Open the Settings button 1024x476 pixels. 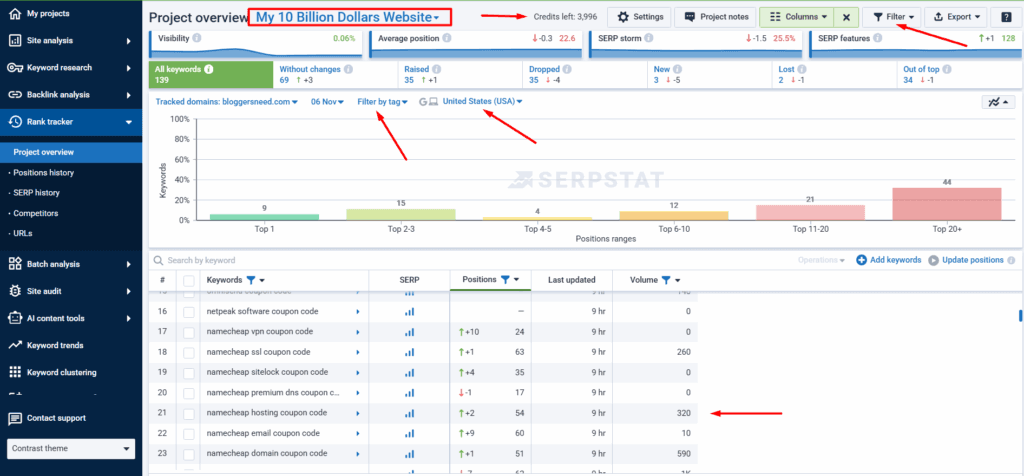(x=639, y=17)
